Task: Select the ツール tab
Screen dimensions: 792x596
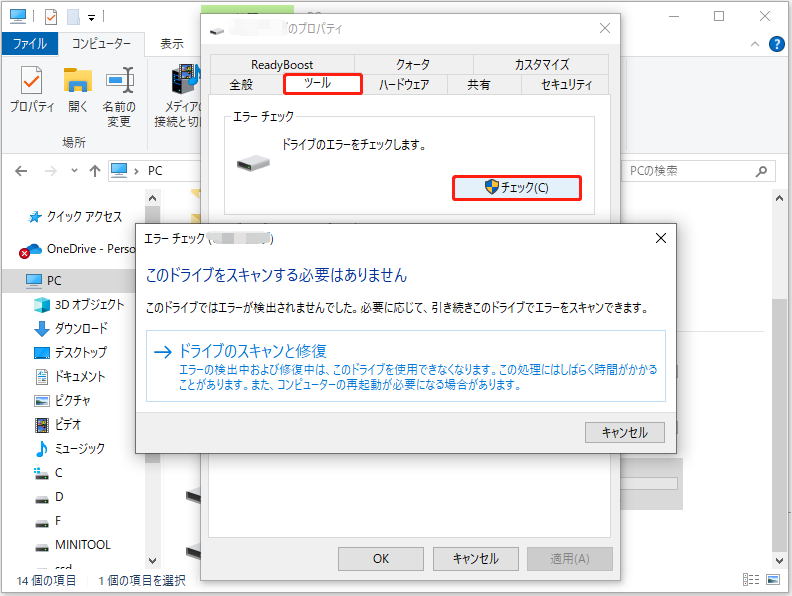Action: (323, 84)
